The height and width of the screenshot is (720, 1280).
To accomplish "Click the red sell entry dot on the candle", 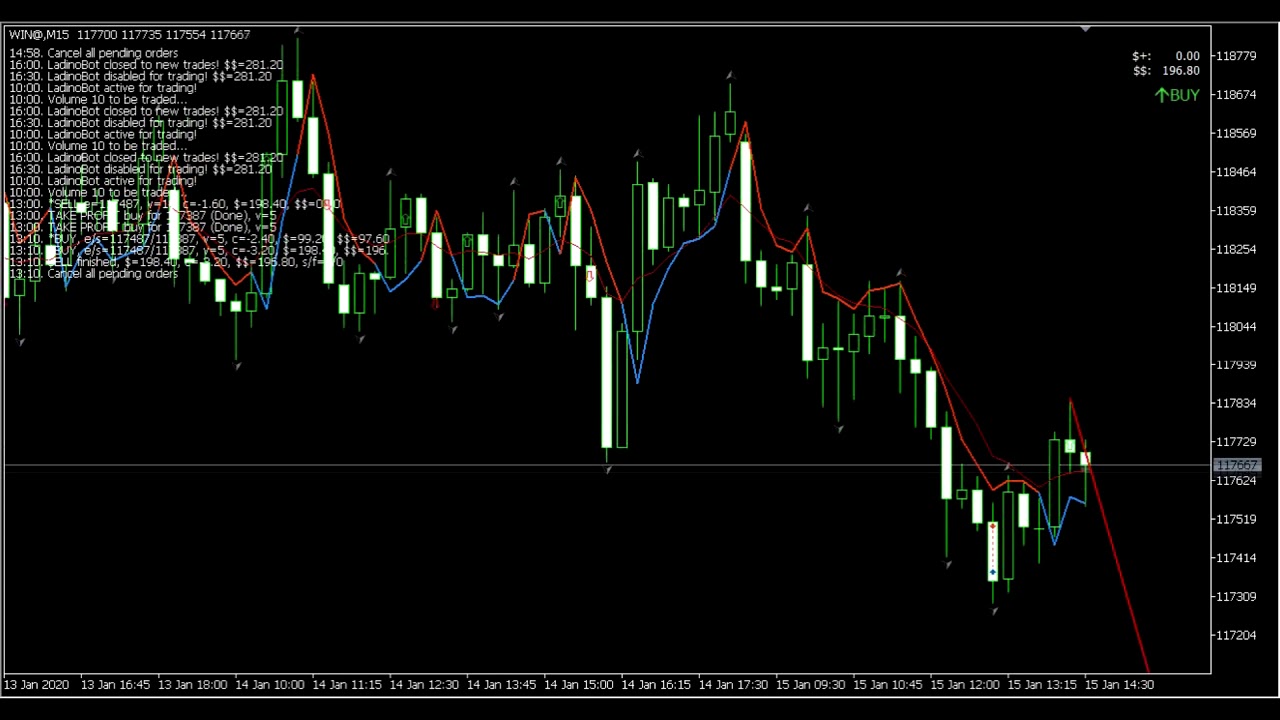I will coord(992,526).
